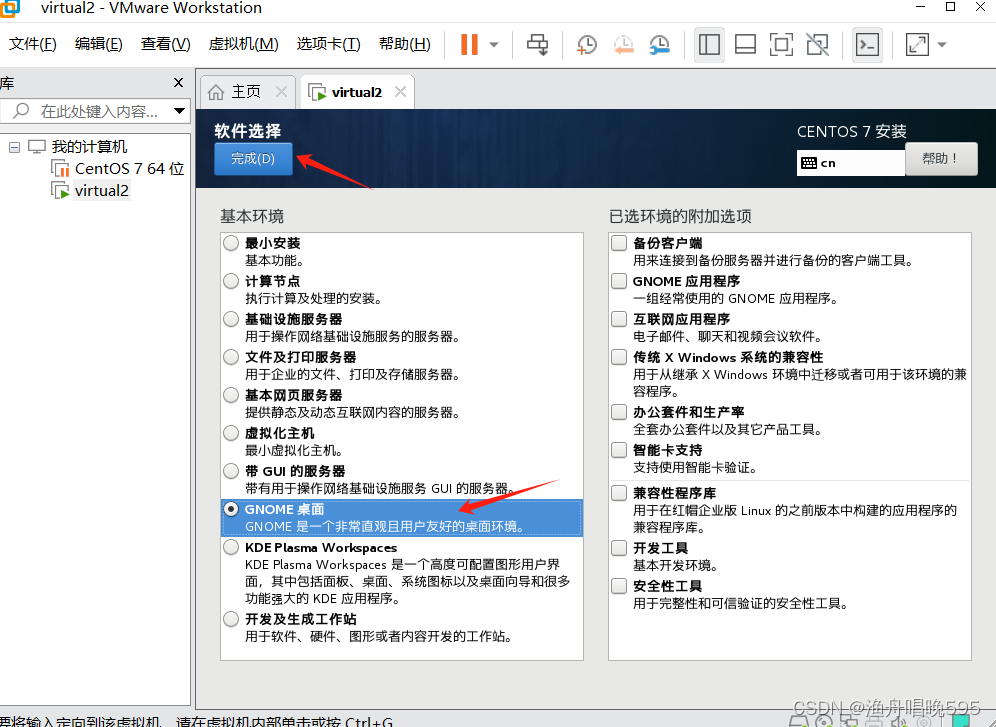Click the Pause virtual machine icon
Screen dimensions: 996x727
pos(469,44)
